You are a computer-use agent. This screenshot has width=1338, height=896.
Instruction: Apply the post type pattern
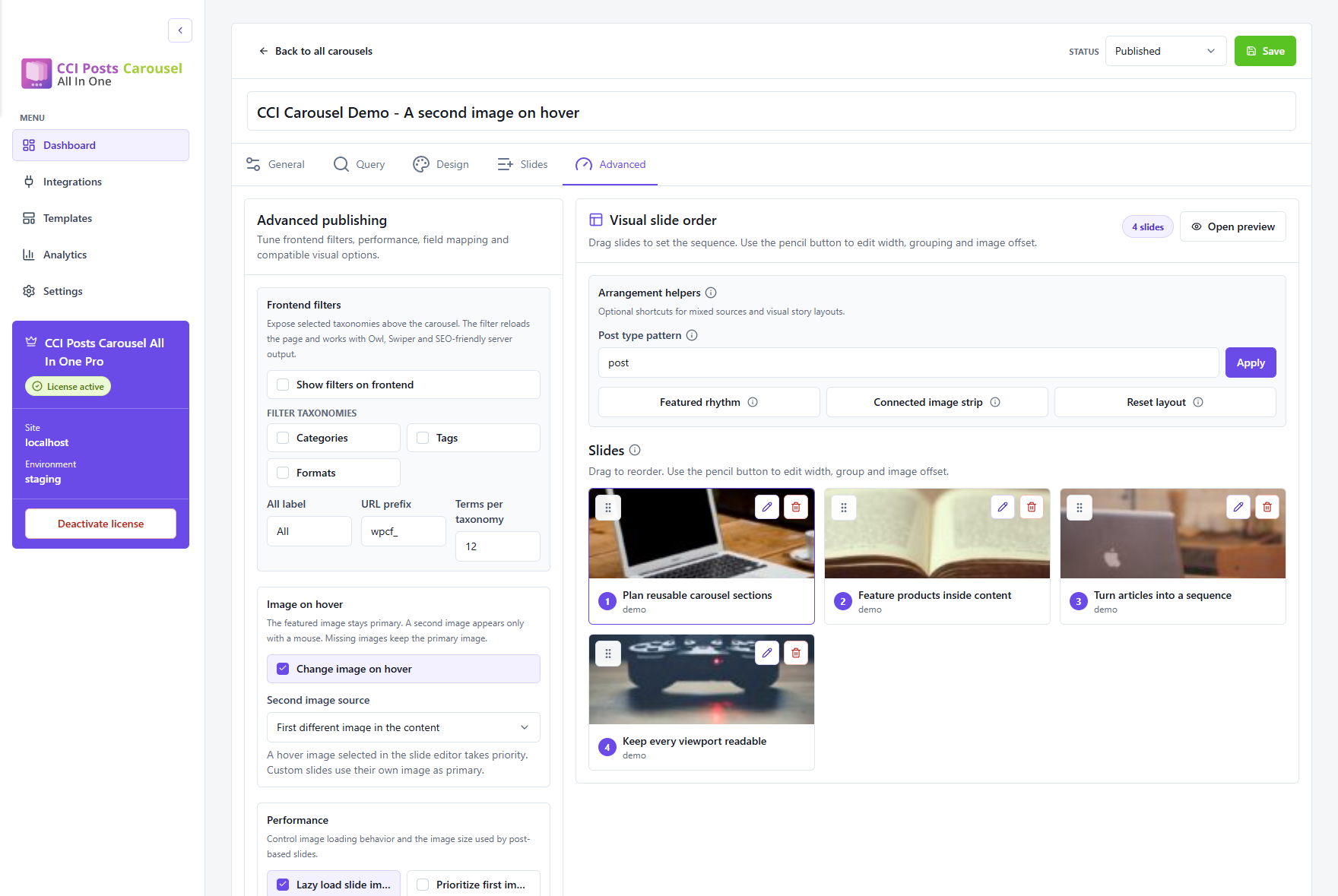[1251, 363]
